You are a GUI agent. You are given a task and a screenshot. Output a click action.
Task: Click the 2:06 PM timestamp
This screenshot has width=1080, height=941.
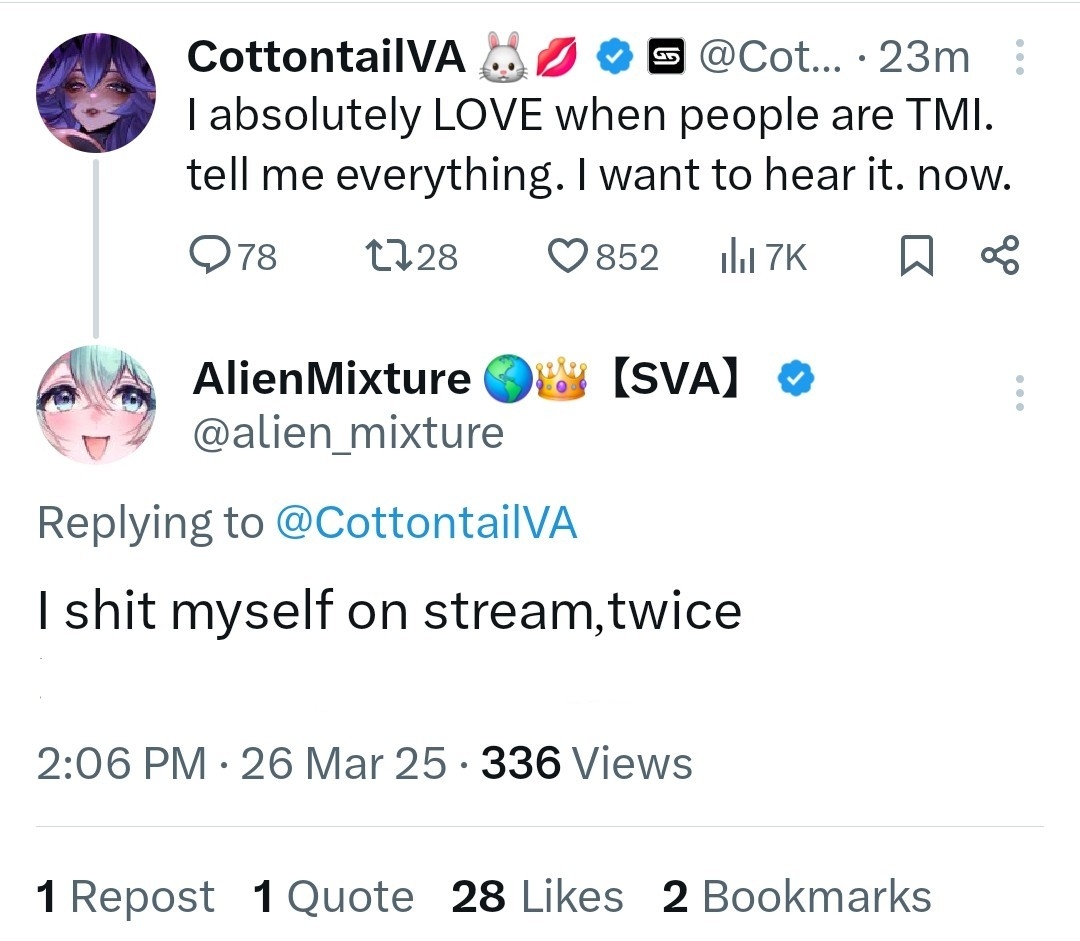click(121, 763)
